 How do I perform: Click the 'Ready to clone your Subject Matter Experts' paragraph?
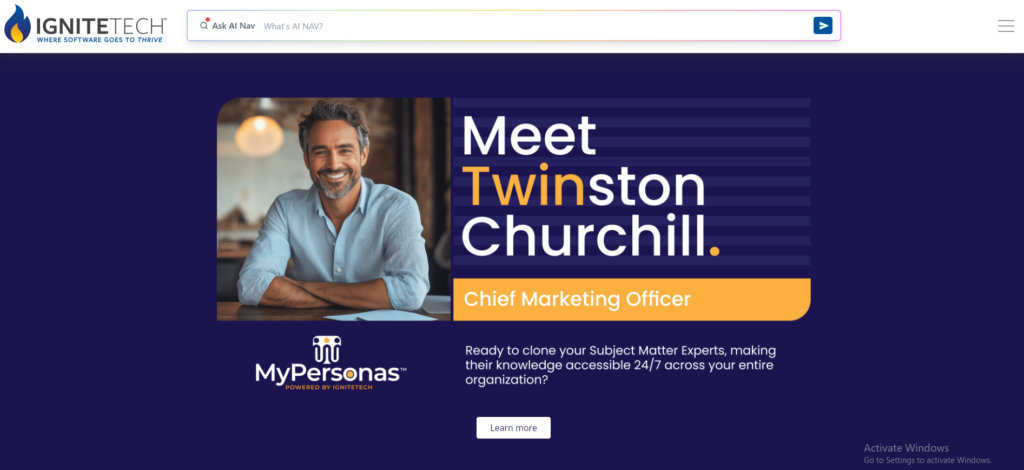[x=620, y=365]
